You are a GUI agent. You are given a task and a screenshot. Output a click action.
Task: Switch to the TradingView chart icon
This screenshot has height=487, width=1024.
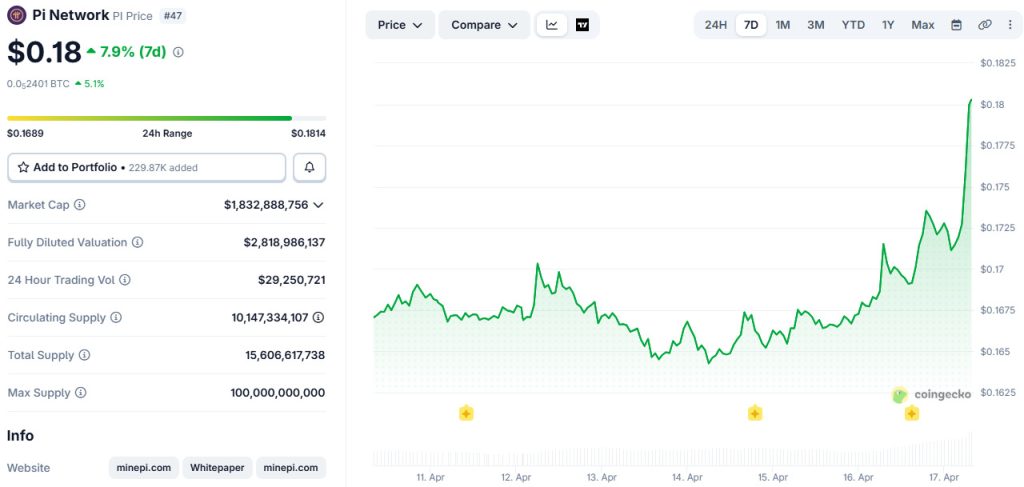[582, 25]
